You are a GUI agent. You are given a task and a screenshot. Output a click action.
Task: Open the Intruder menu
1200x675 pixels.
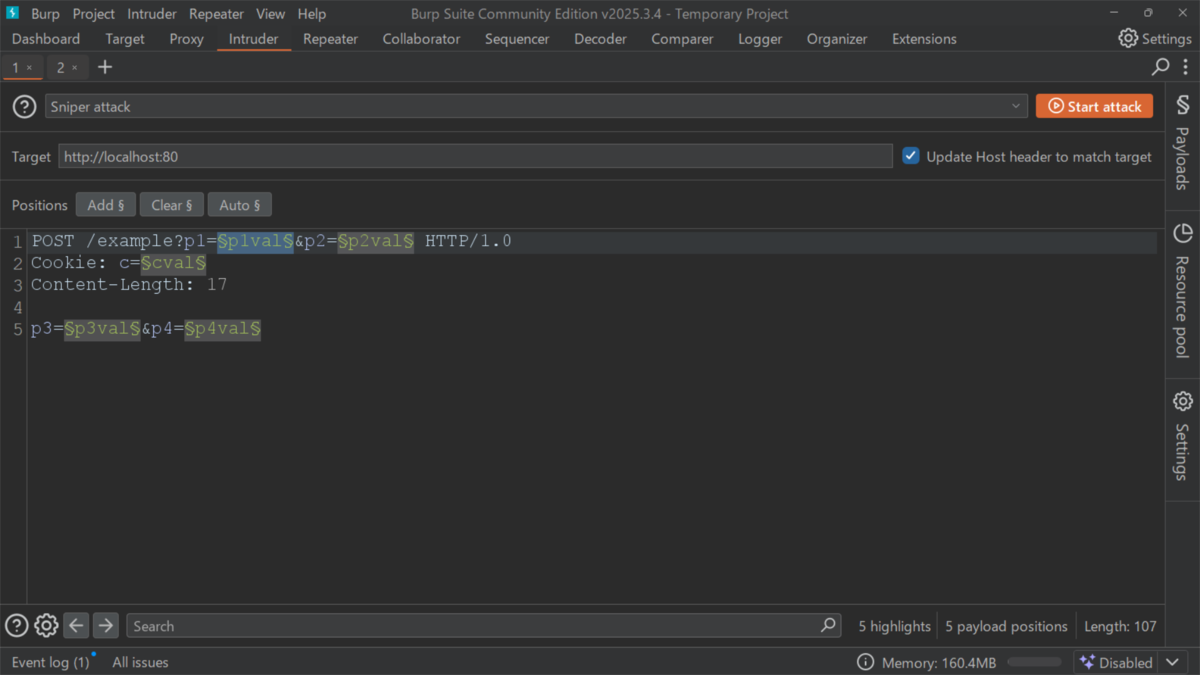tap(152, 14)
